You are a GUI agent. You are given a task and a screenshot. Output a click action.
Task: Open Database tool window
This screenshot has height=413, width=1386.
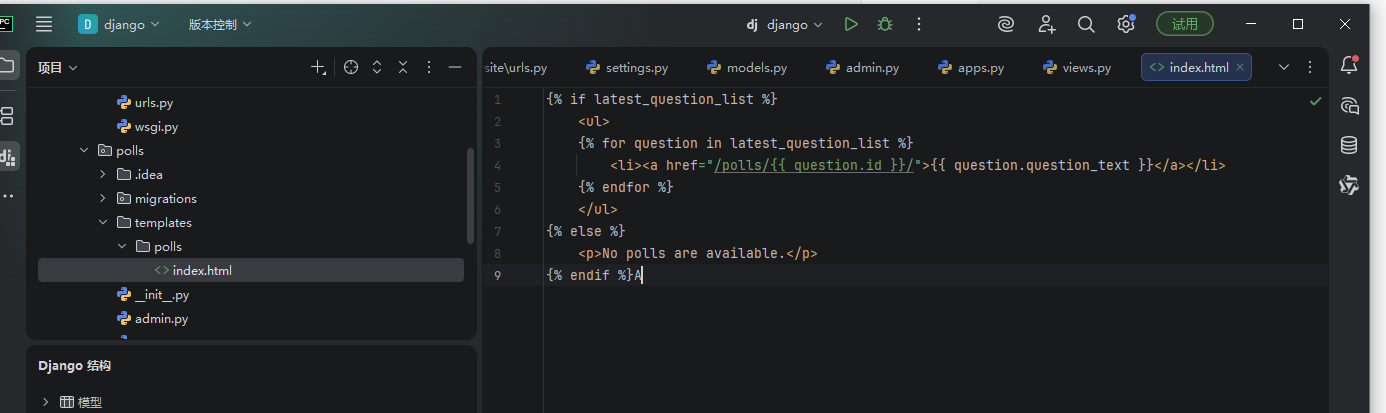[1349, 145]
